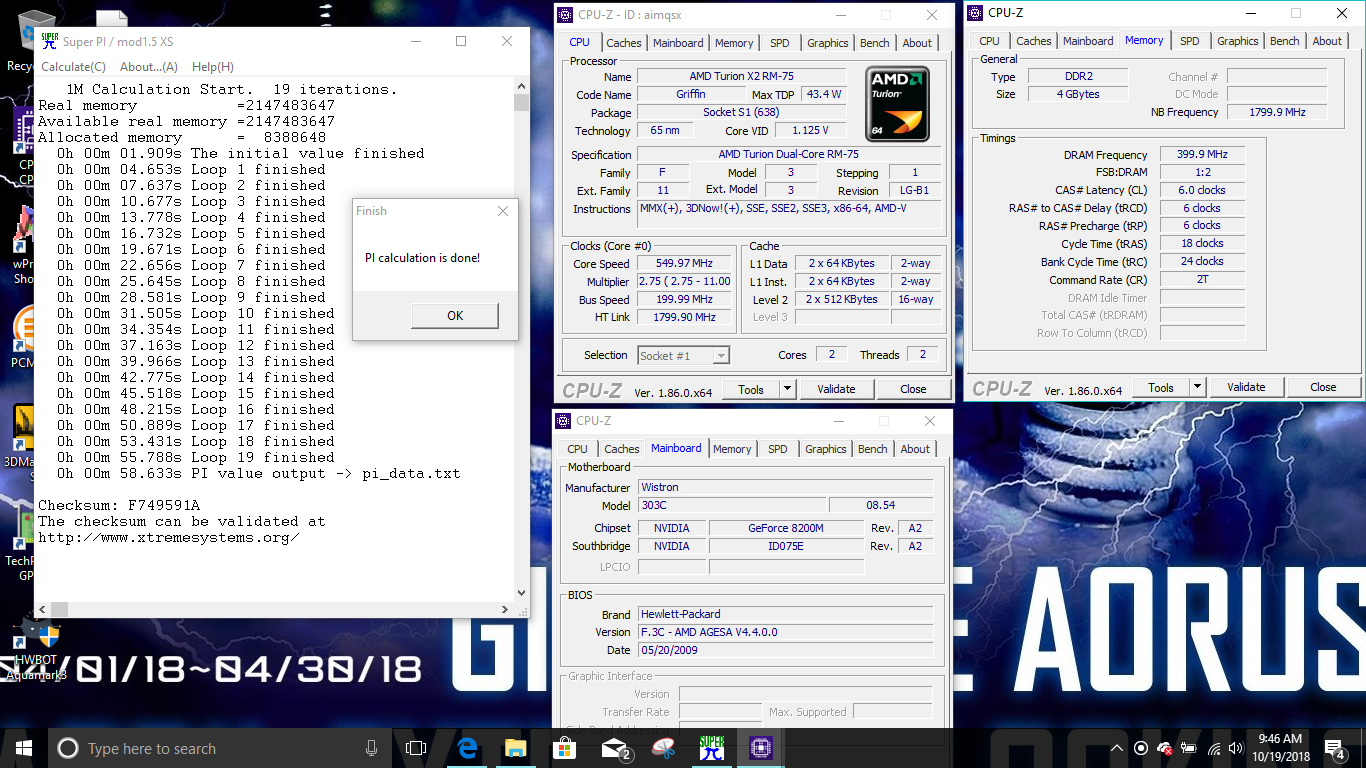Click the Windows Start button

(23, 748)
